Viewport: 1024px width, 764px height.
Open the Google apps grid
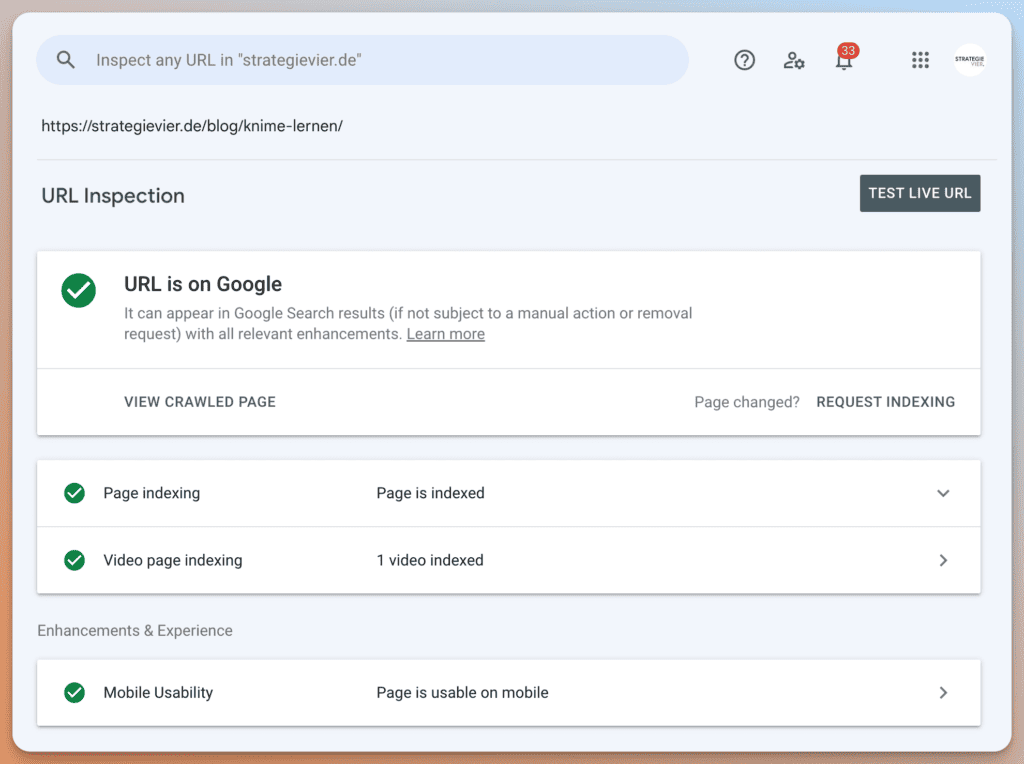920,60
